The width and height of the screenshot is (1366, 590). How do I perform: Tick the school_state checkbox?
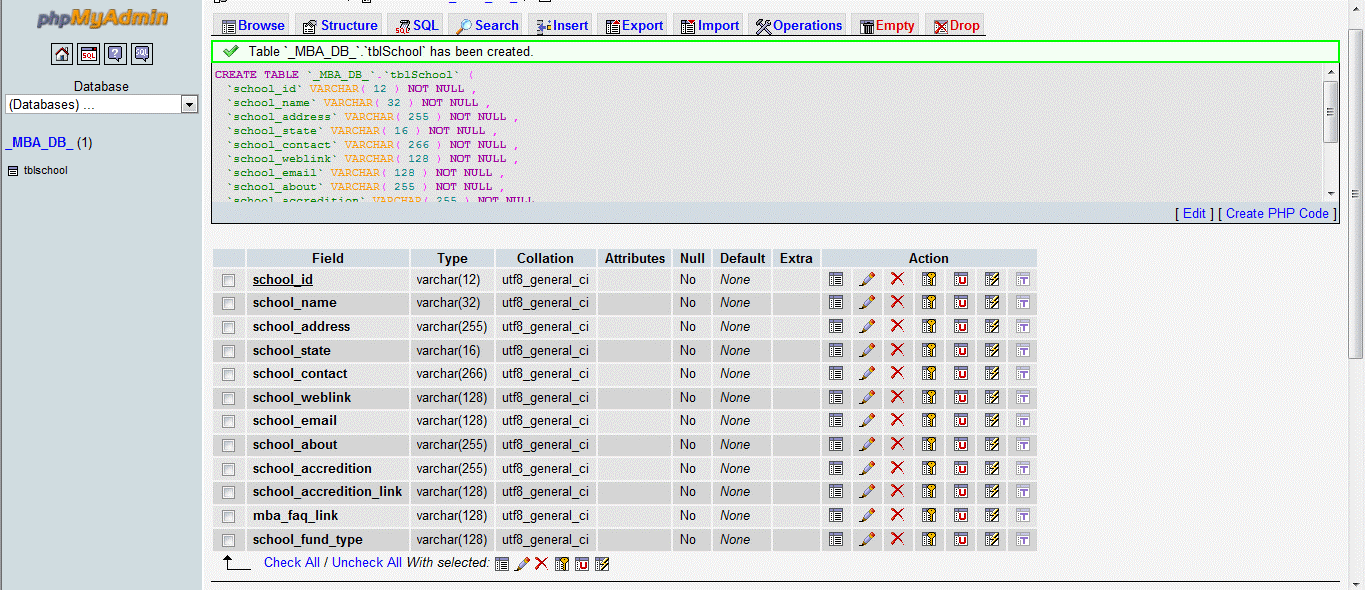pos(229,351)
